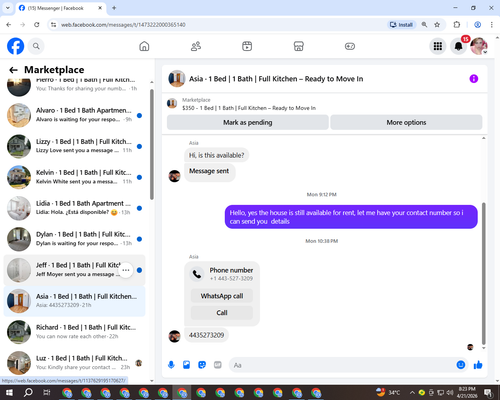Viewport: 500px width, 400px height.
Task: Open the Alvaro conversation
Action: click(x=74, y=115)
